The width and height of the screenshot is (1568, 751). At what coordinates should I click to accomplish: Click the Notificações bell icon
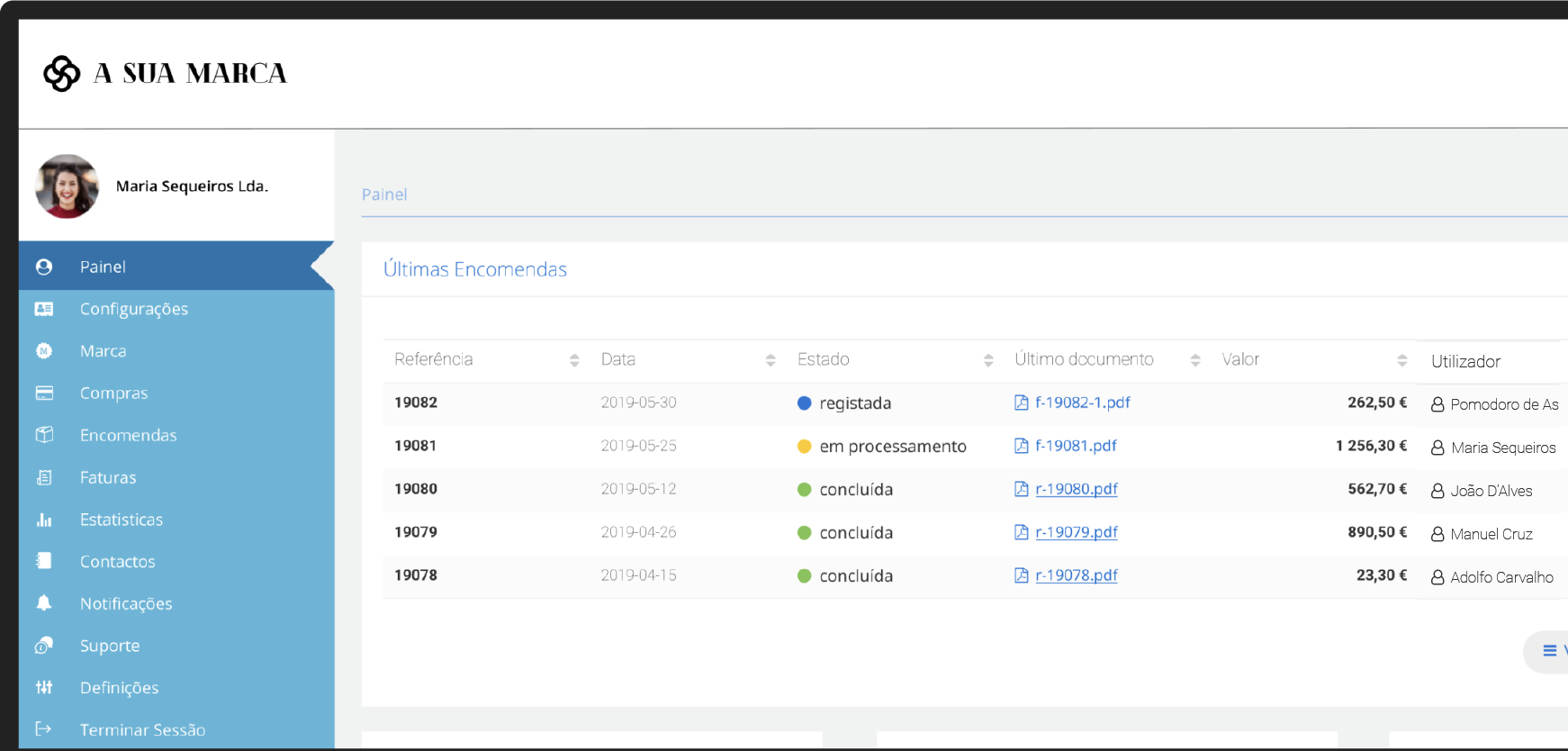[x=44, y=603]
